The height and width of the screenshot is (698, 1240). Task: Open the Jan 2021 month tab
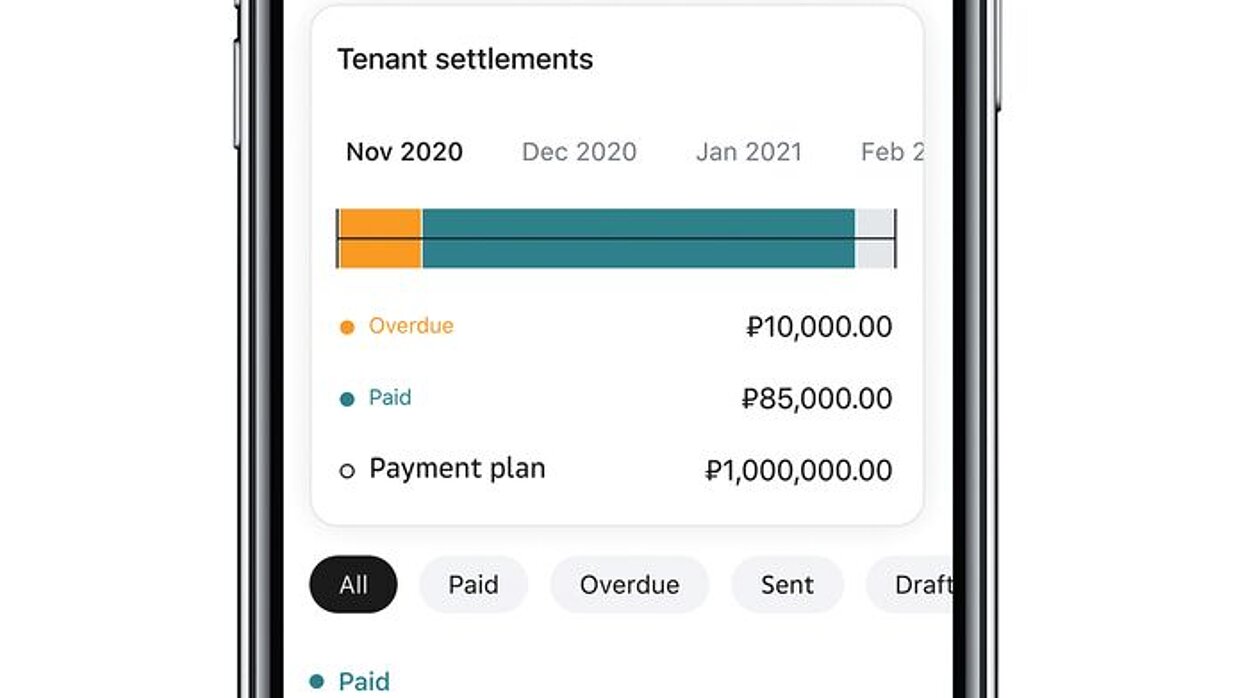(x=749, y=152)
